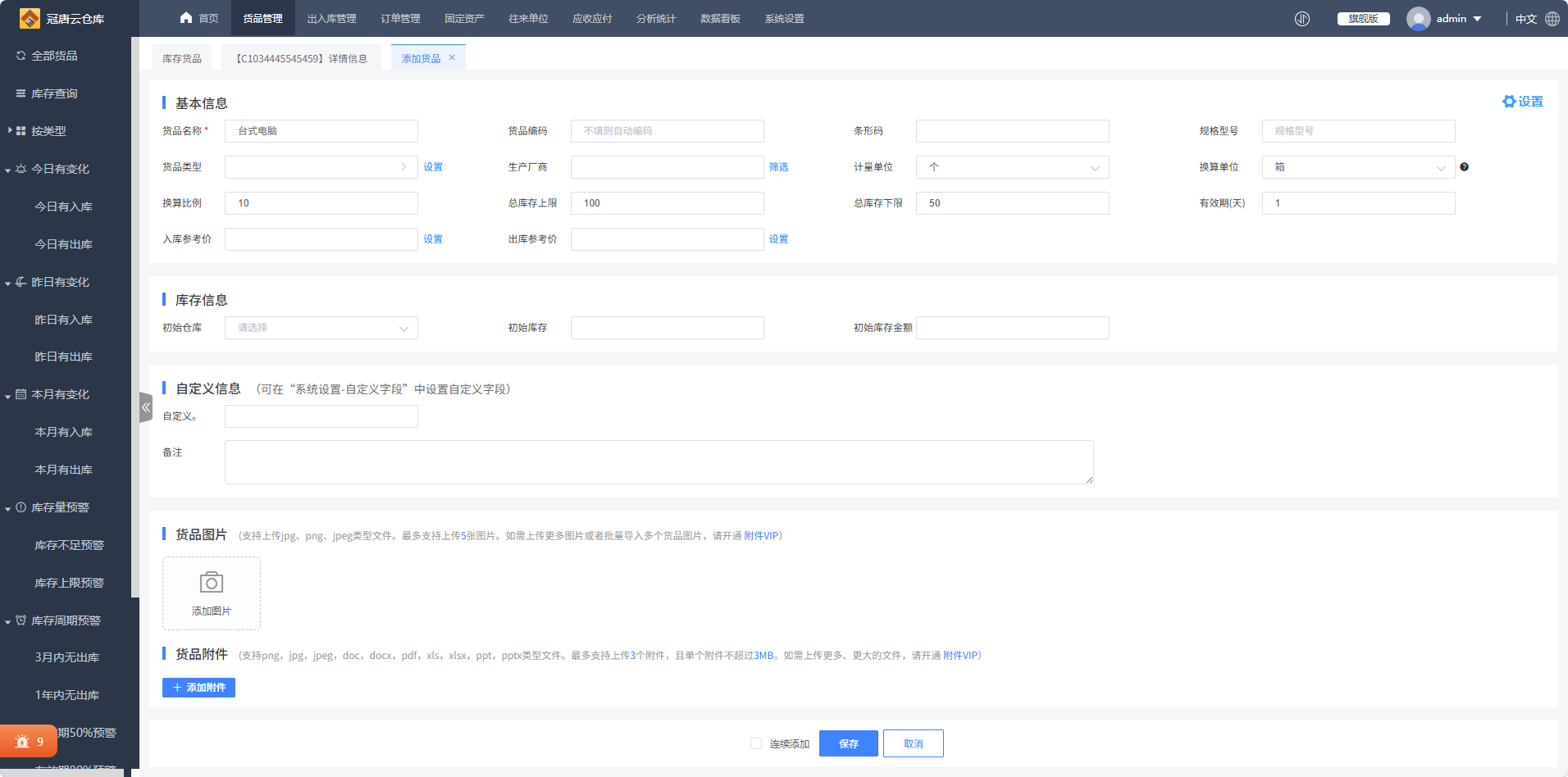Click the 附件VIP link in 货品图片
The width and height of the screenshot is (1568, 777).
(x=761, y=536)
